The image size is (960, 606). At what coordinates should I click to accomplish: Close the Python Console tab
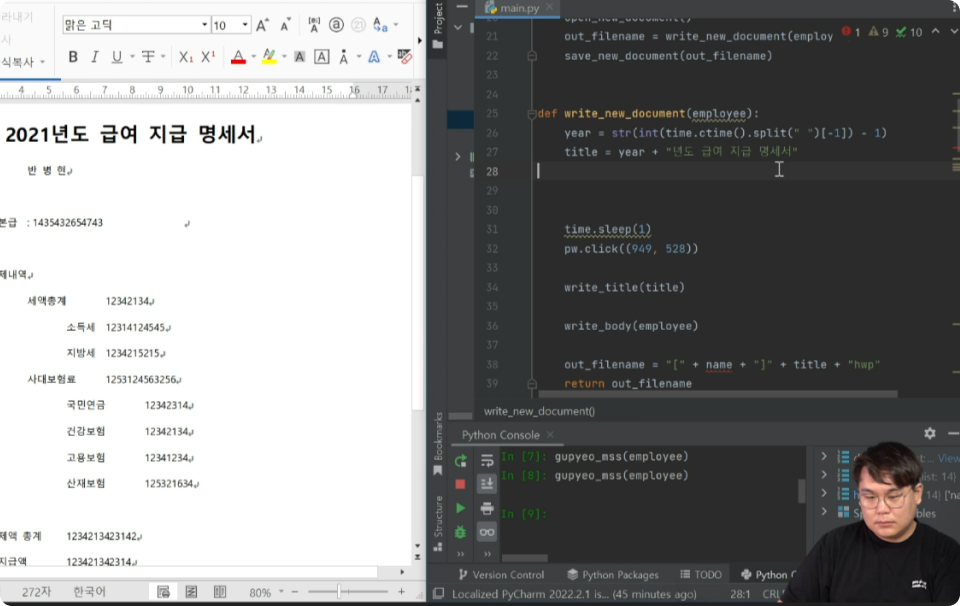pos(550,435)
